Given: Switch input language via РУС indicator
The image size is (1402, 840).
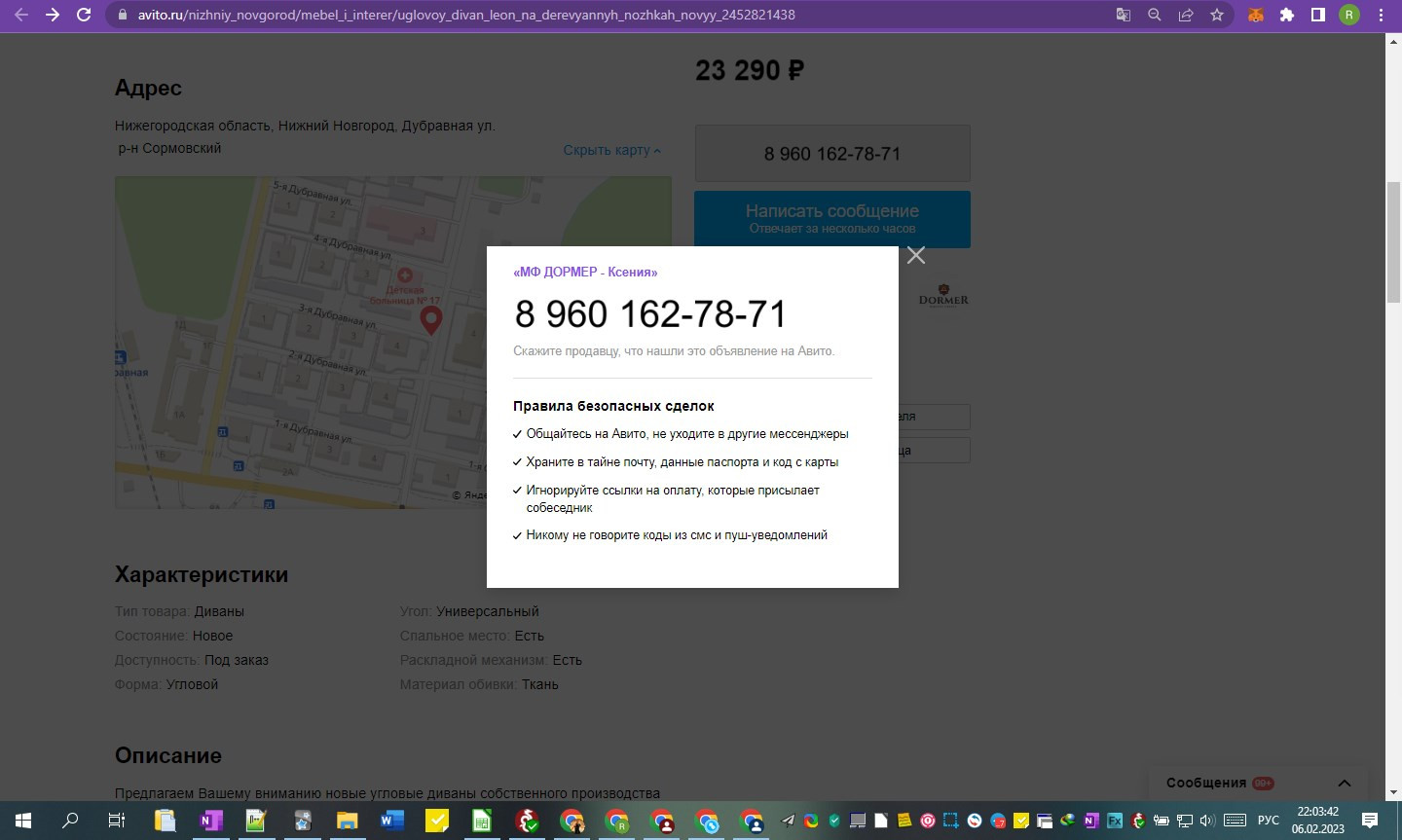Looking at the screenshot, I should tap(1269, 821).
